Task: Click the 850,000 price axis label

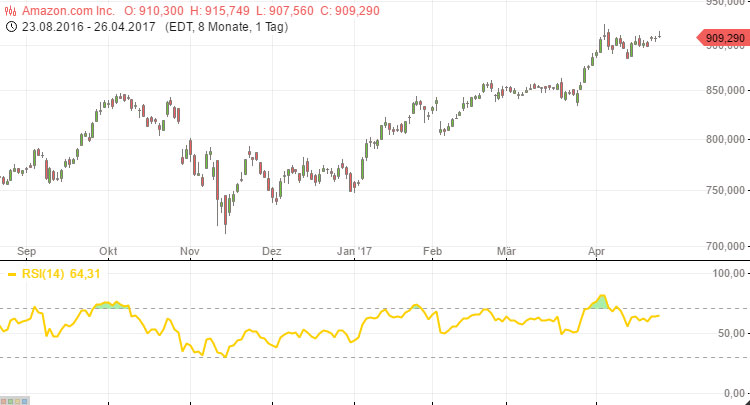Action: (x=725, y=90)
